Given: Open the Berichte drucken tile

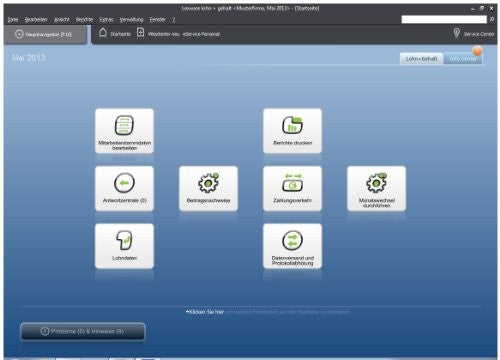Looking at the screenshot, I should 292,131.
